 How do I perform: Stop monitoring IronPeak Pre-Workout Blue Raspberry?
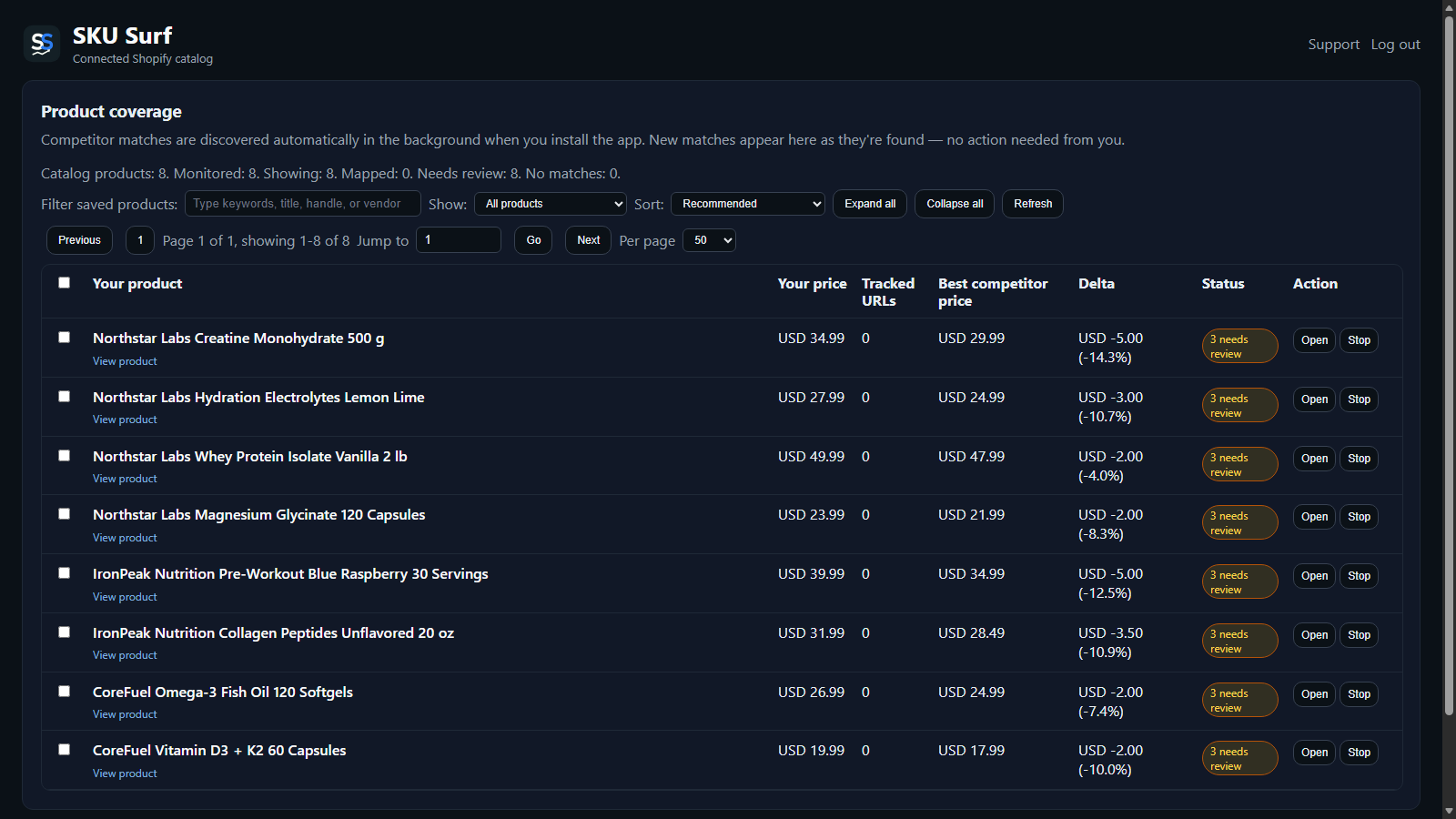[x=1359, y=576]
